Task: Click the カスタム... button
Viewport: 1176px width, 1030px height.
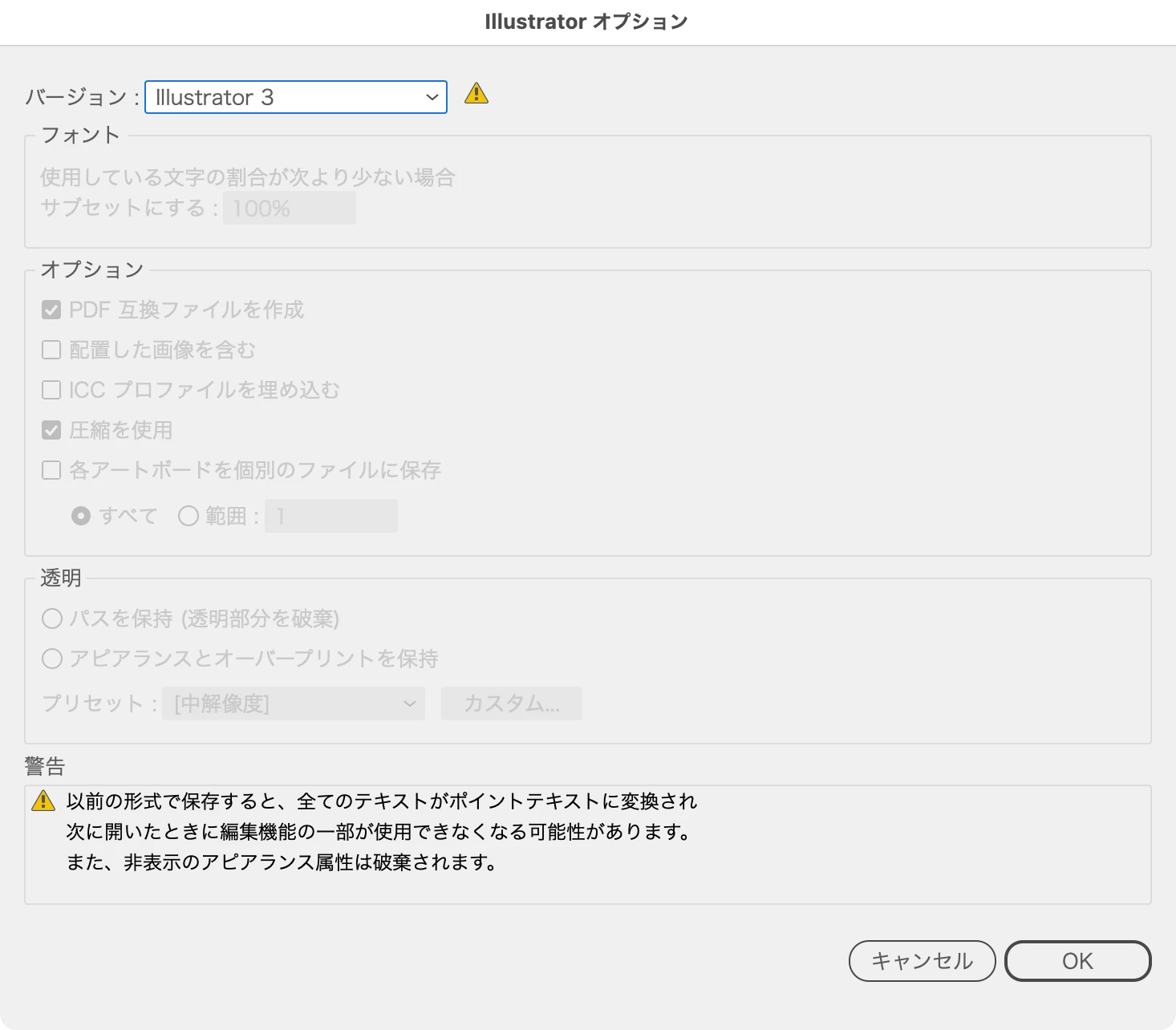Action: tap(512, 704)
